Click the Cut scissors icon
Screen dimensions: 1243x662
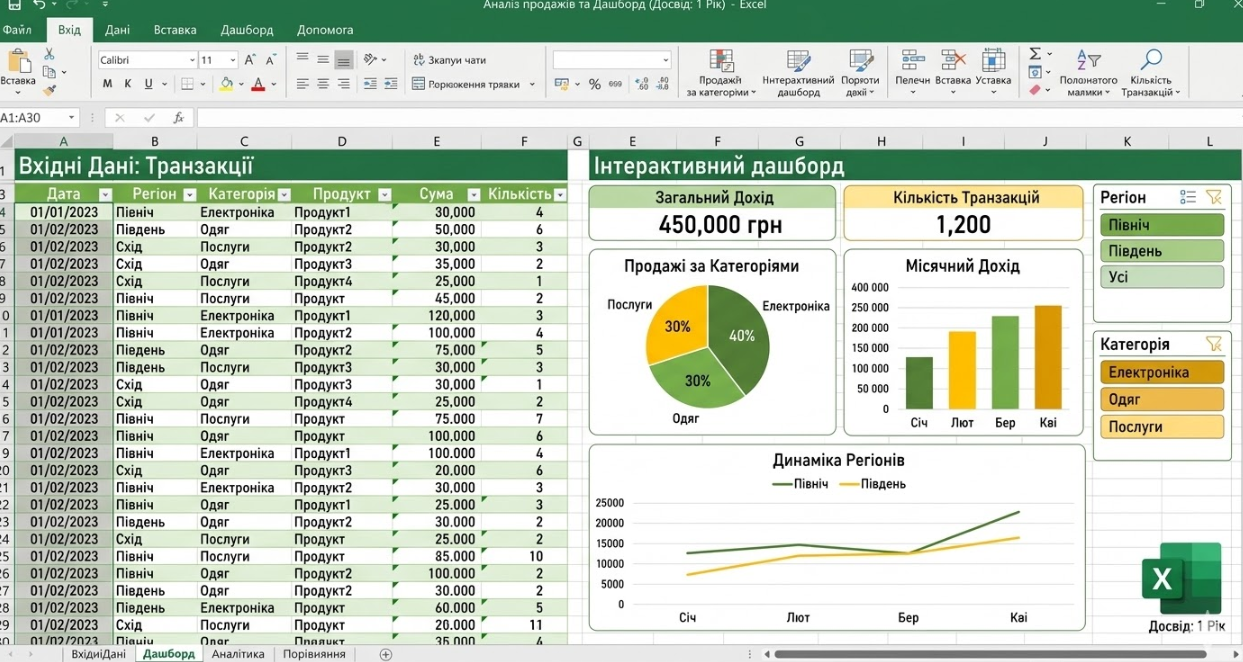[49, 54]
